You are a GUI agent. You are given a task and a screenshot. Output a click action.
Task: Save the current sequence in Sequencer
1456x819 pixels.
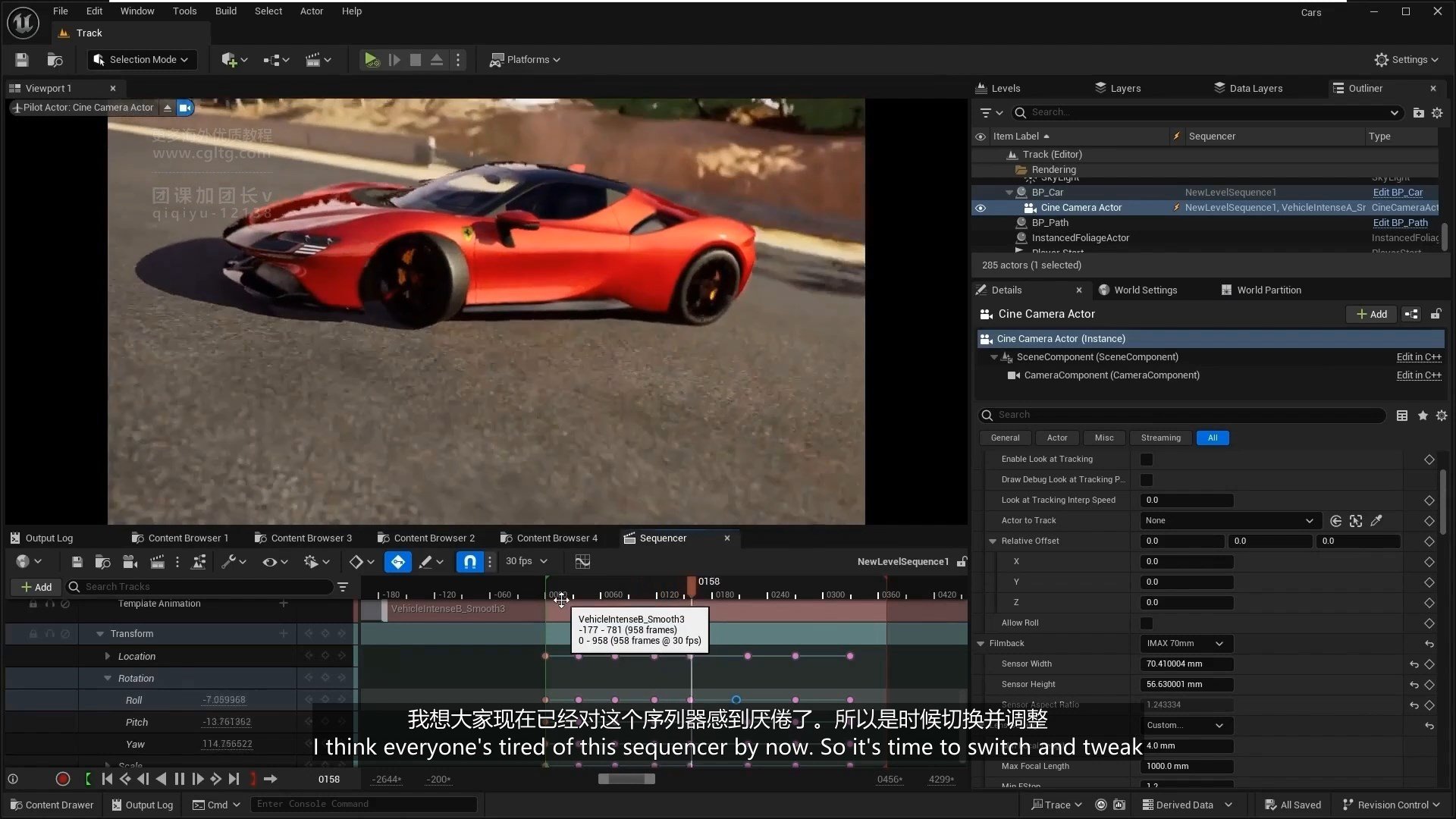[x=77, y=562]
